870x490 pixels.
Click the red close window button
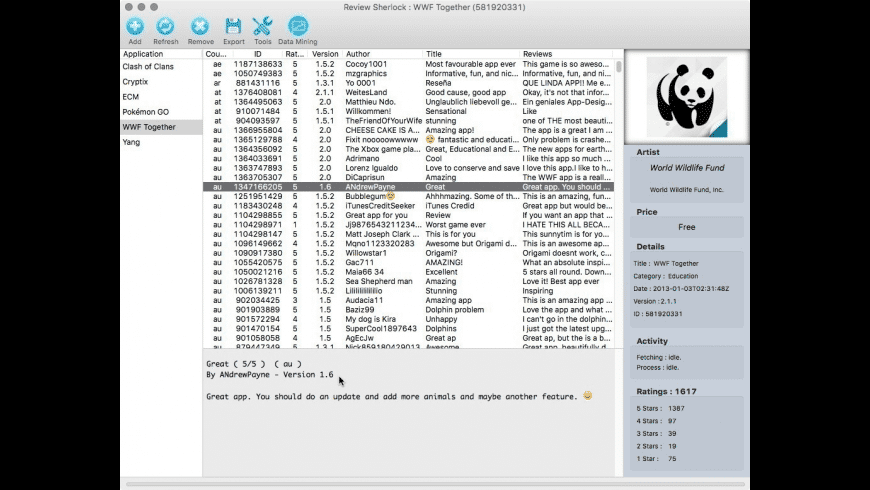[130, 5]
